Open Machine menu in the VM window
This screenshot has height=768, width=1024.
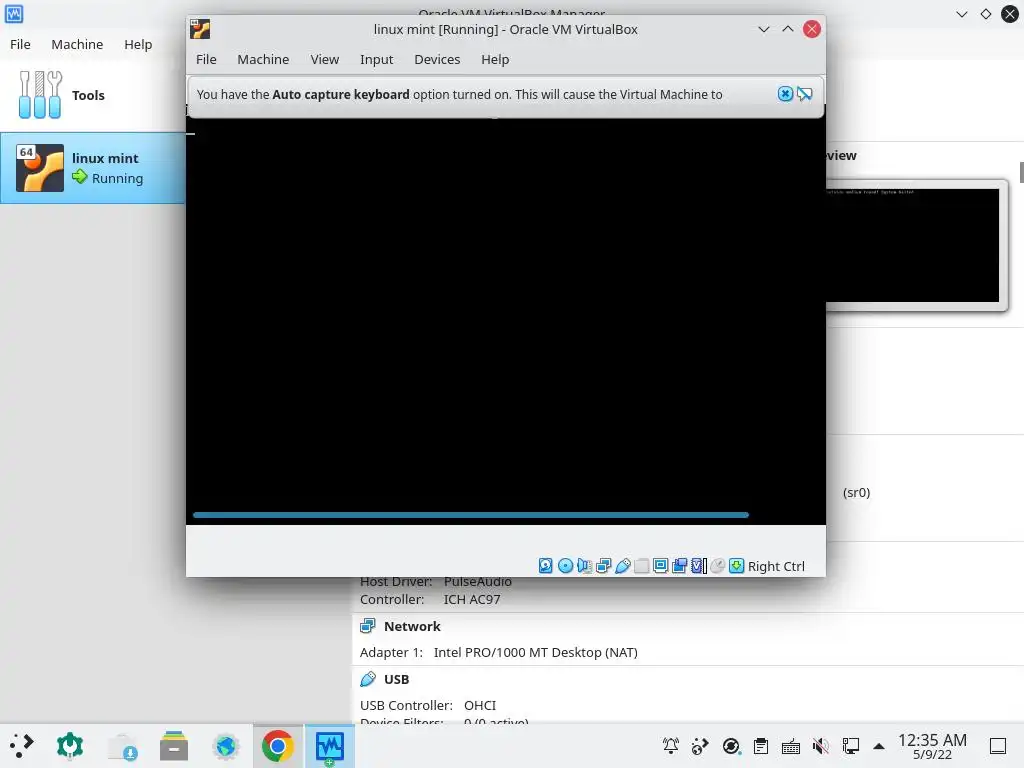[263, 59]
